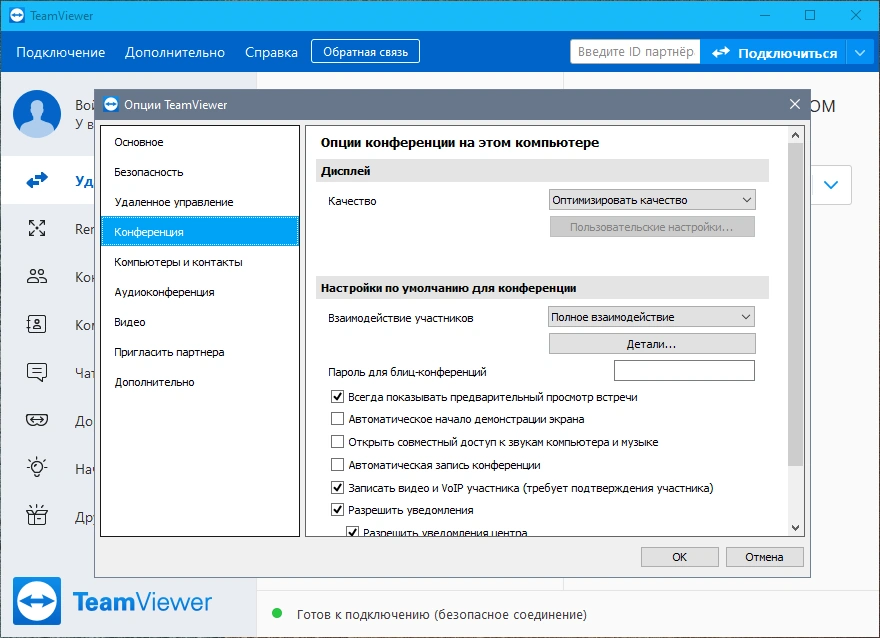Viewport: 880px width, 638px height.
Task: Open the Справка menu
Action: coord(271,52)
